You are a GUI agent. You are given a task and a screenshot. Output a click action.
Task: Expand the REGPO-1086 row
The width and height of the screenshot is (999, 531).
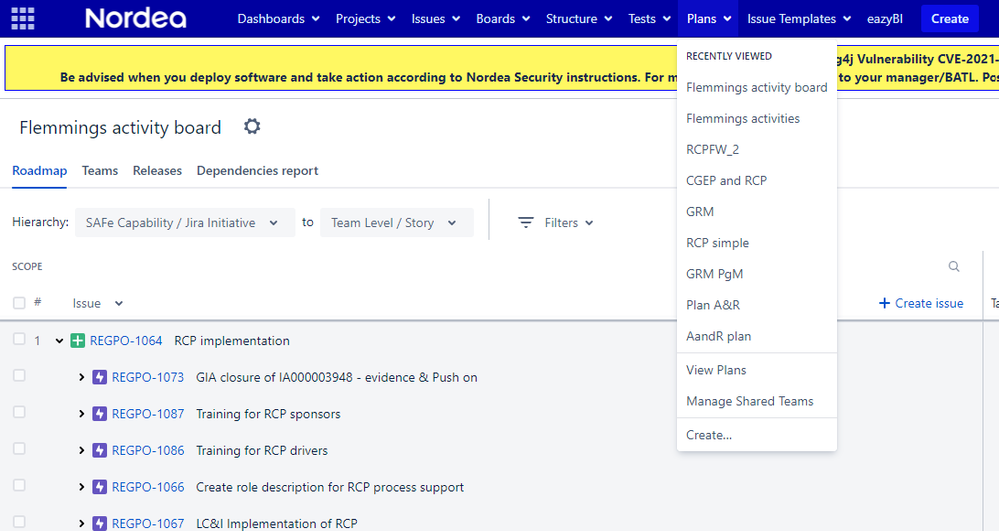pyautogui.click(x=82, y=451)
